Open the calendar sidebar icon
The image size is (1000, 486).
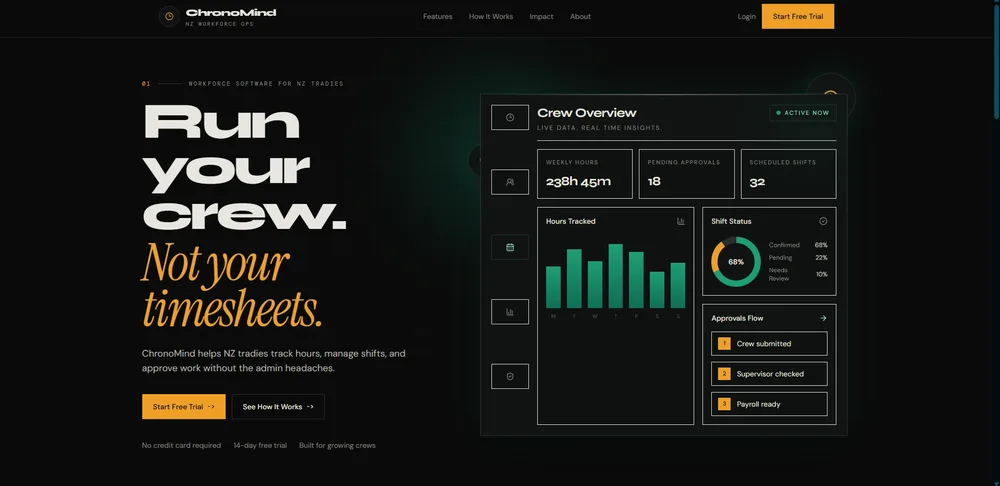510,247
